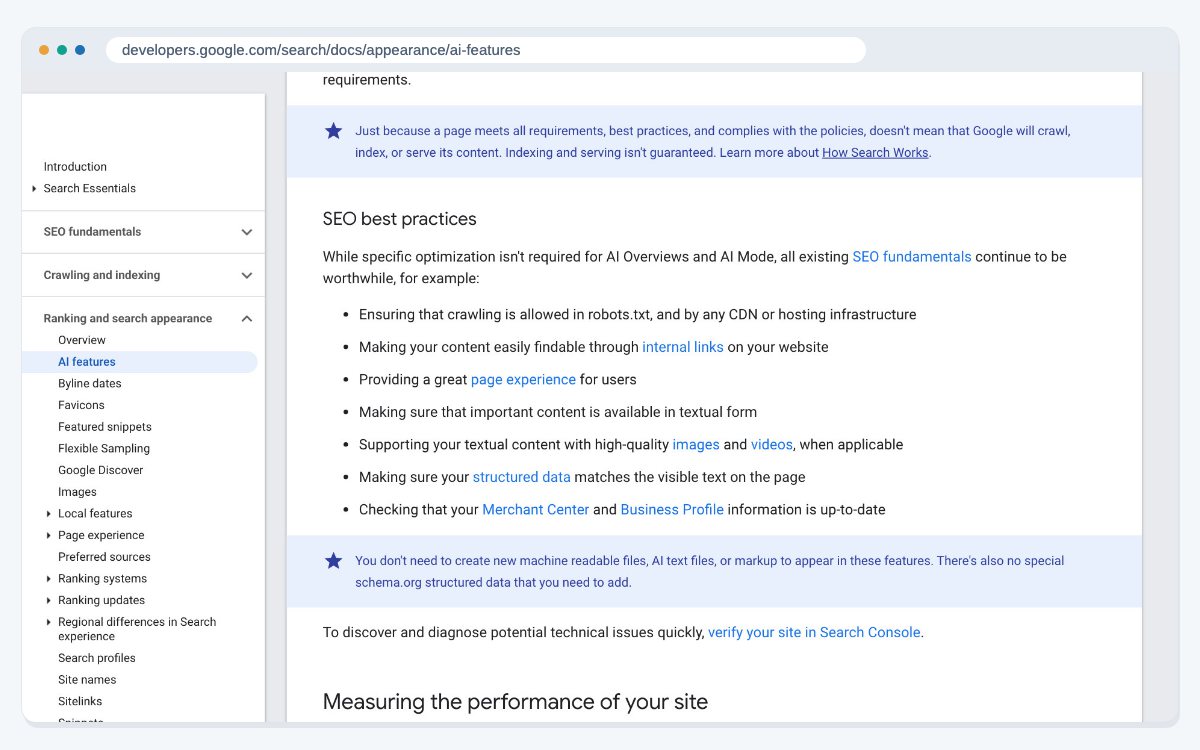Follow the How Search Works link

tap(875, 153)
